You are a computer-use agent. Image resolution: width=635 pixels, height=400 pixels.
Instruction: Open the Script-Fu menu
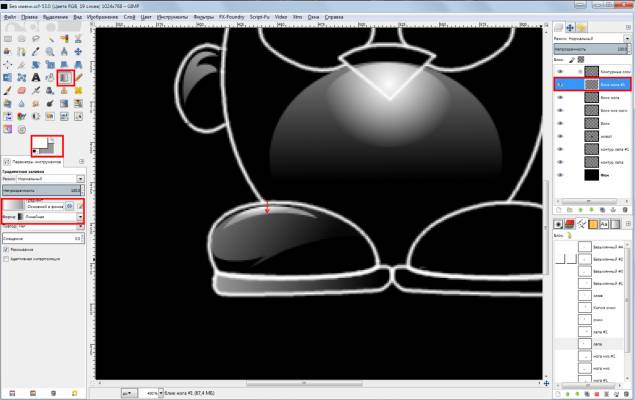(x=260, y=17)
